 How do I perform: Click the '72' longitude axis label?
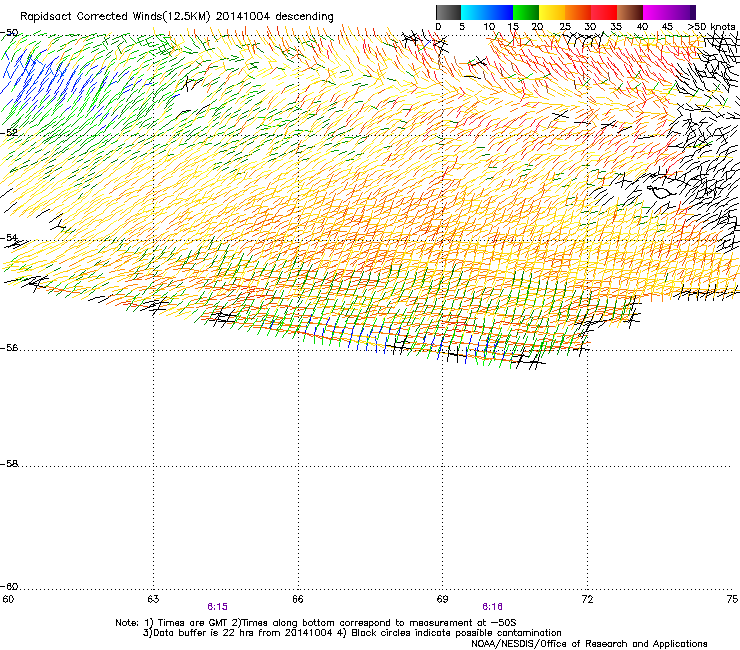(x=588, y=599)
